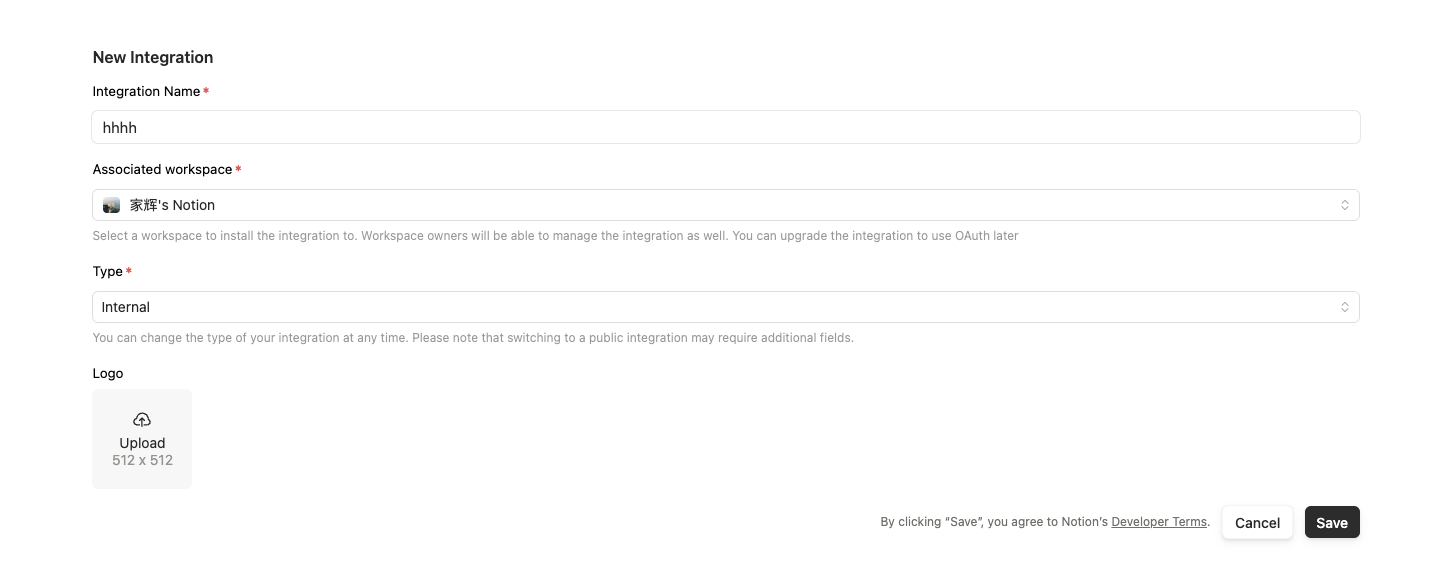Click the "Associated workspace" field label
The image size is (1437, 584).
pos(162,170)
